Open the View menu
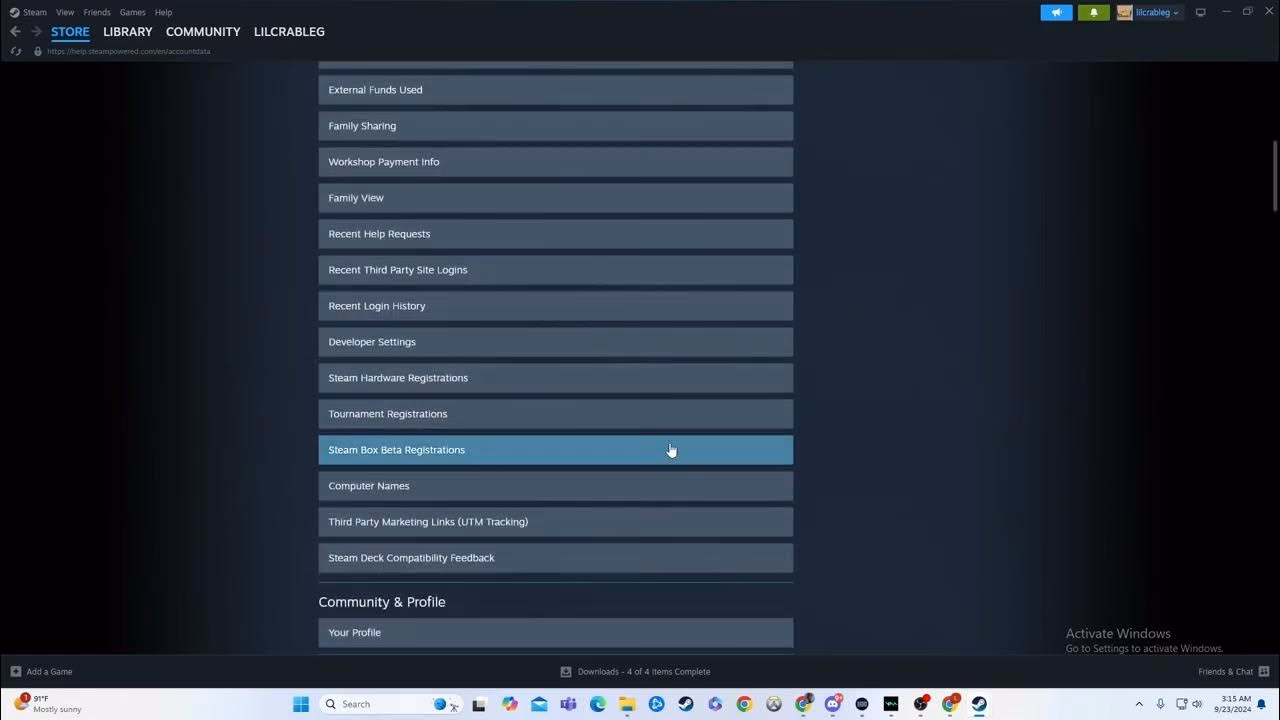The width and height of the screenshot is (1280, 720). click(65, 12)
